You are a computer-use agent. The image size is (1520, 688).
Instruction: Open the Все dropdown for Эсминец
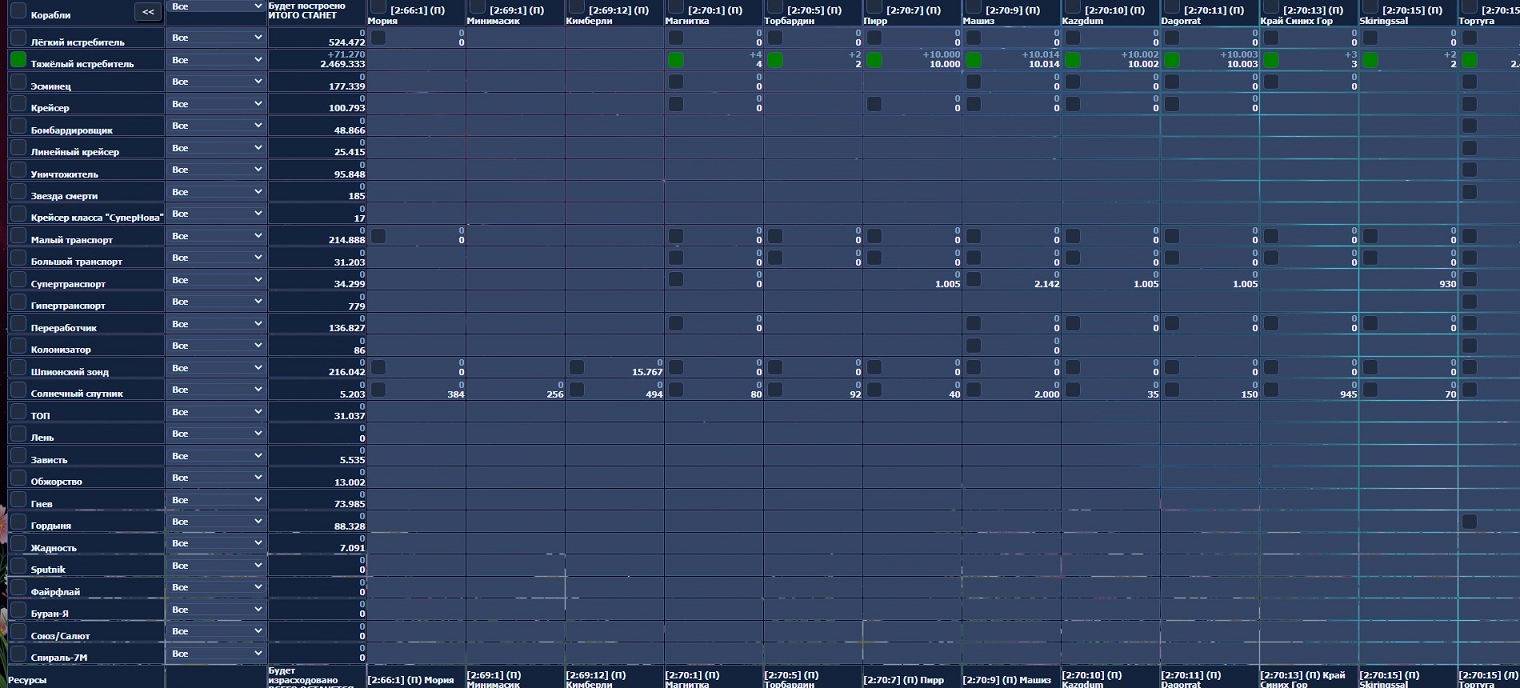216,82
